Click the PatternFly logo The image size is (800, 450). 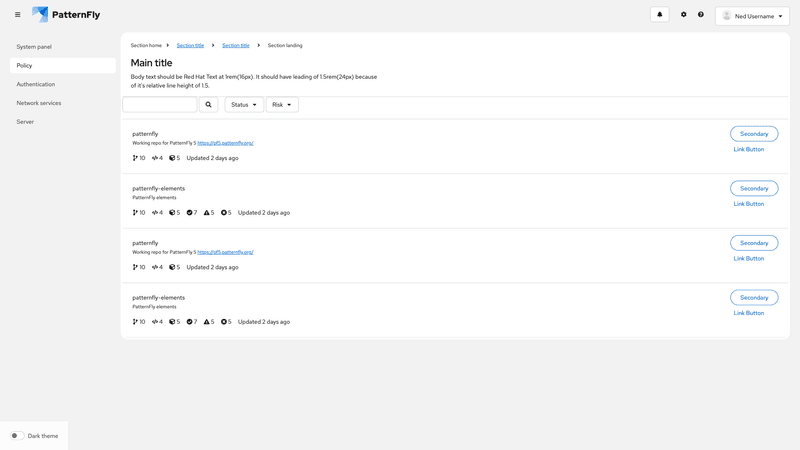pyautogui.click(x=66, y=15)
